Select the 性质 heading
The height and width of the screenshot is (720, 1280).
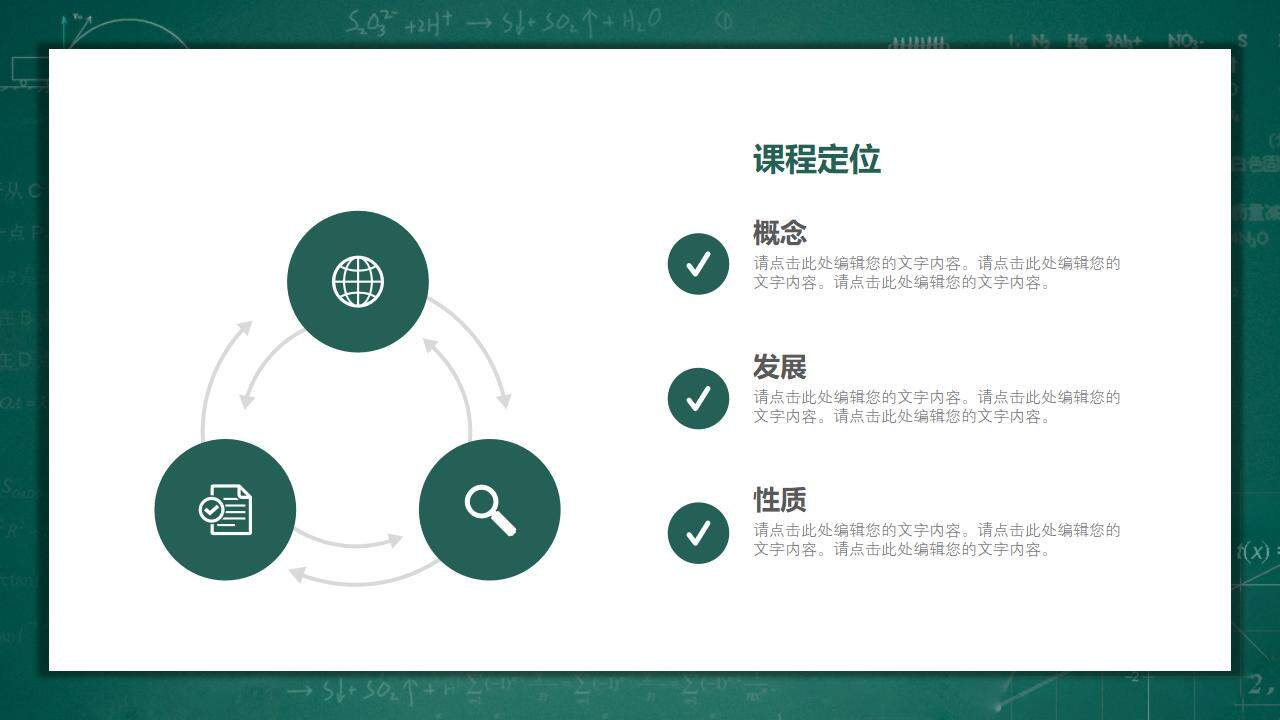[x=780, y=500]
